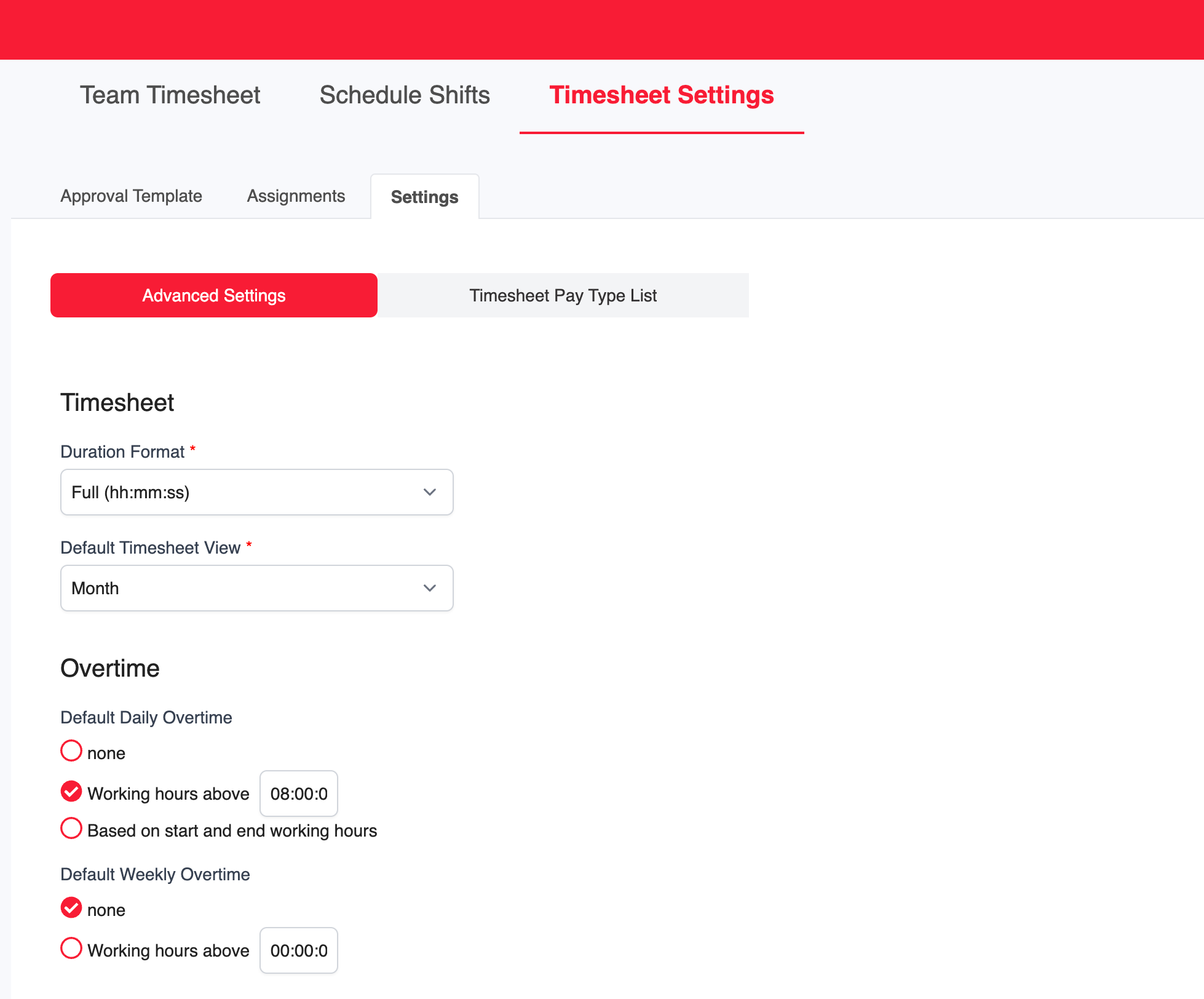1204x999 pixels.
Task: Open the Team Timesheet tab
Action: click(170, 95)
